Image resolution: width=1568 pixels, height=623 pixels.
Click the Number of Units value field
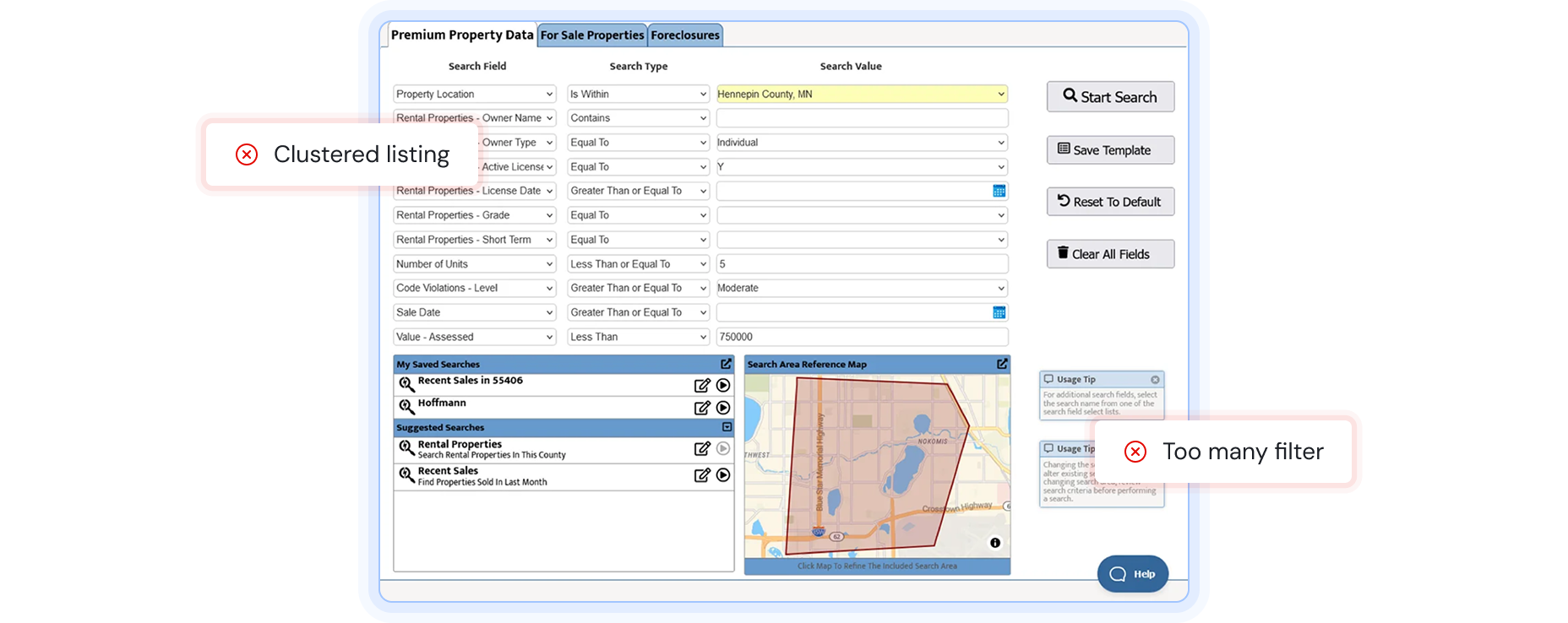pos(862,264)
